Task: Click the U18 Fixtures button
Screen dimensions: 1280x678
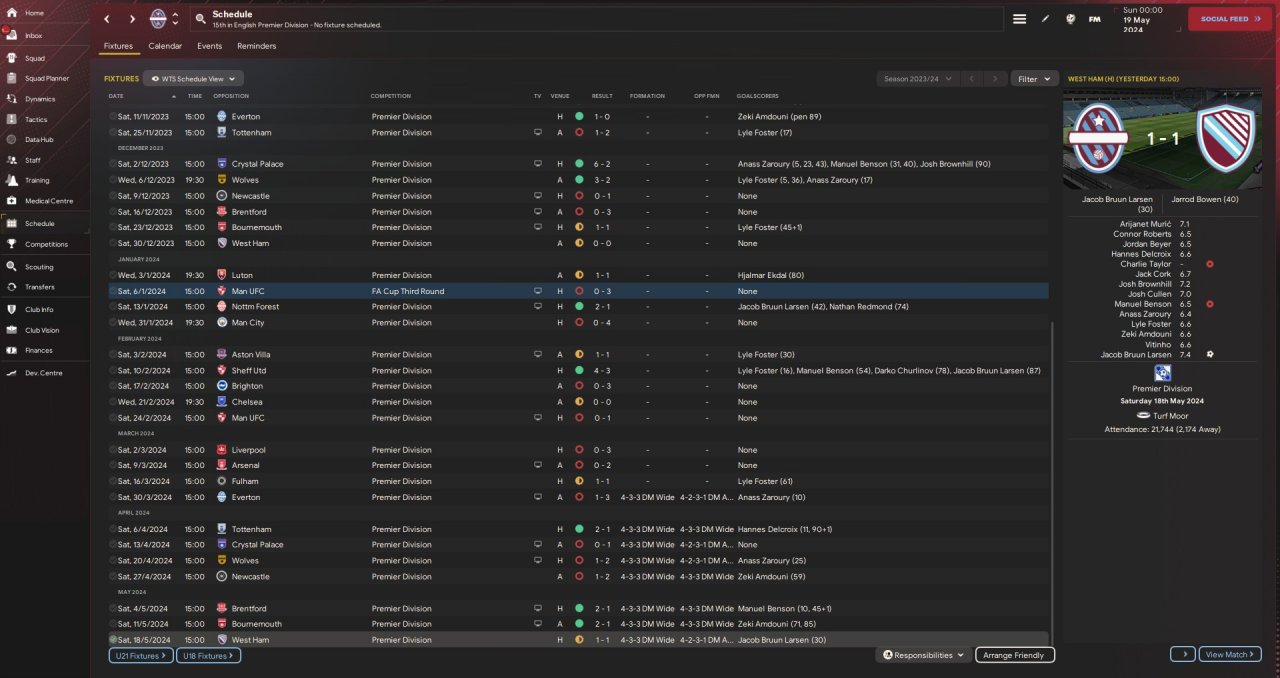Action: pos(208,655)
